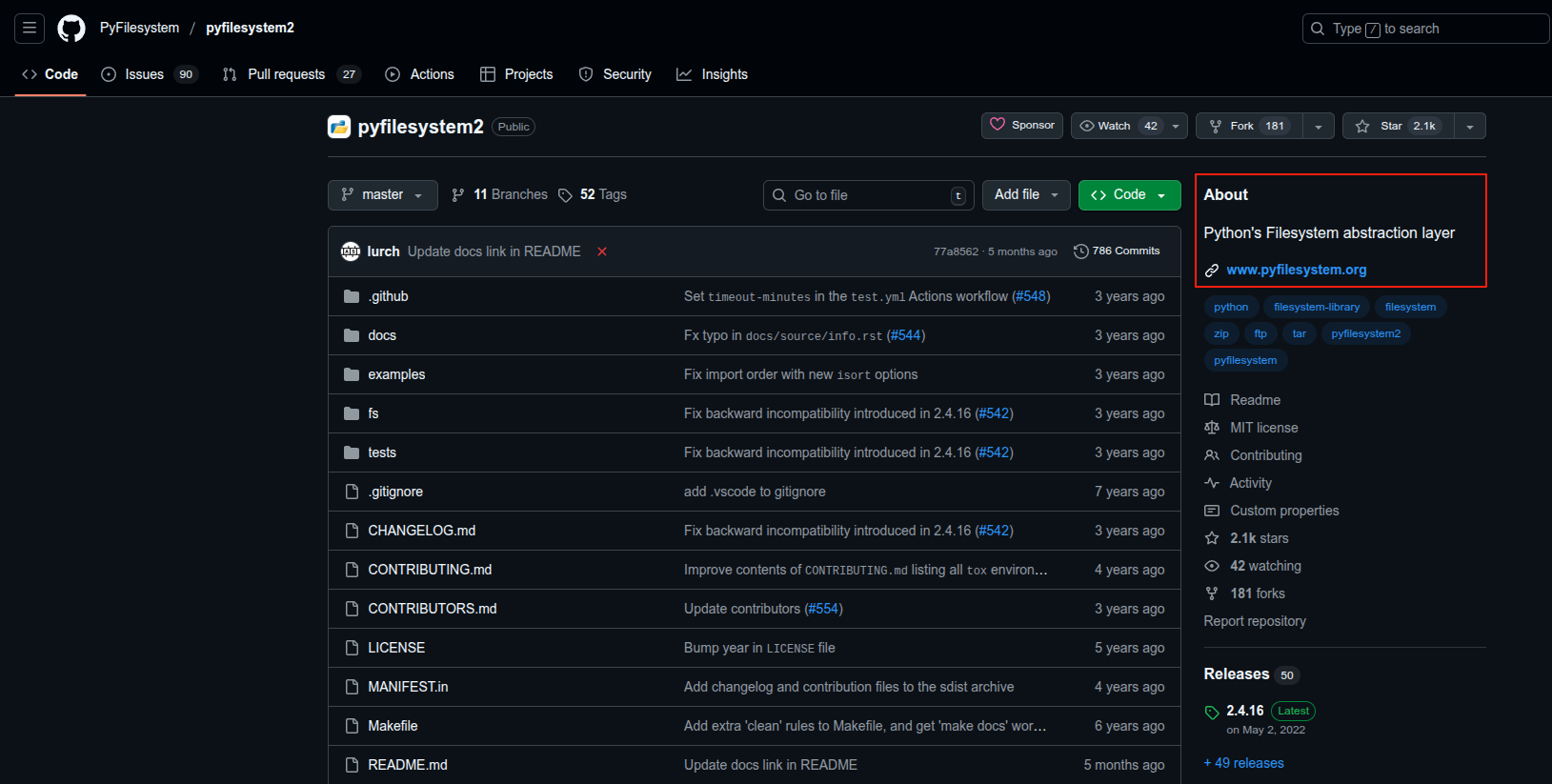Click the examples folder icon
This screenshot has width=1552, height=784.
[352, 374]
